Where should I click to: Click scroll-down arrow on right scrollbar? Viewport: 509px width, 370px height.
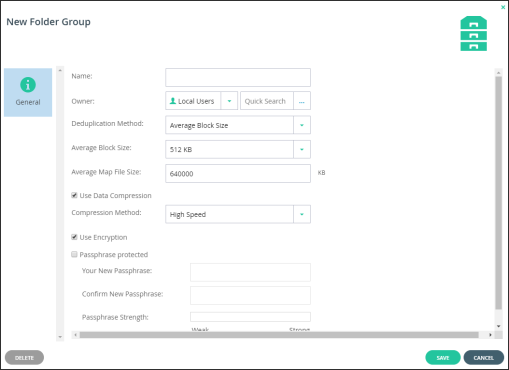[498, 326]
